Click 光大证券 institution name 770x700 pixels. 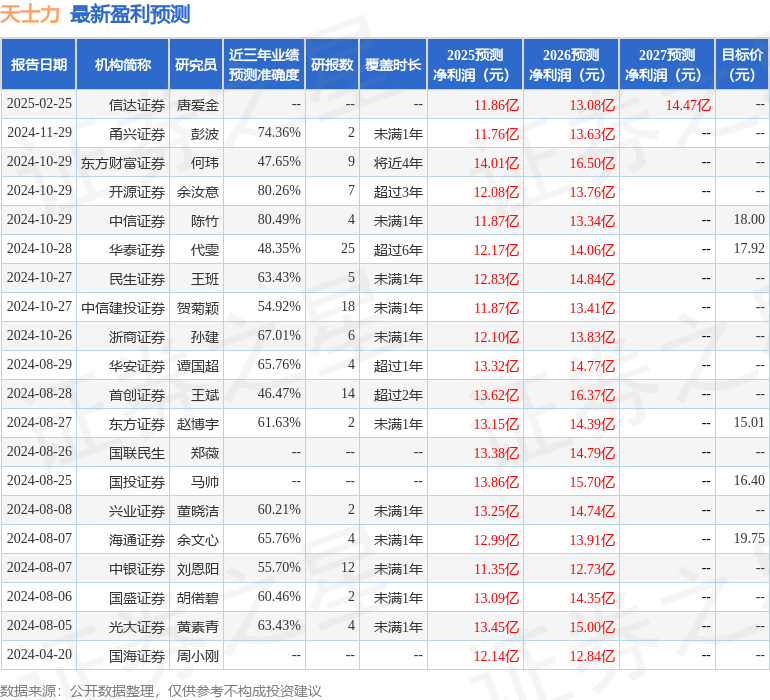pyautogui.click(x=137, y=626)
